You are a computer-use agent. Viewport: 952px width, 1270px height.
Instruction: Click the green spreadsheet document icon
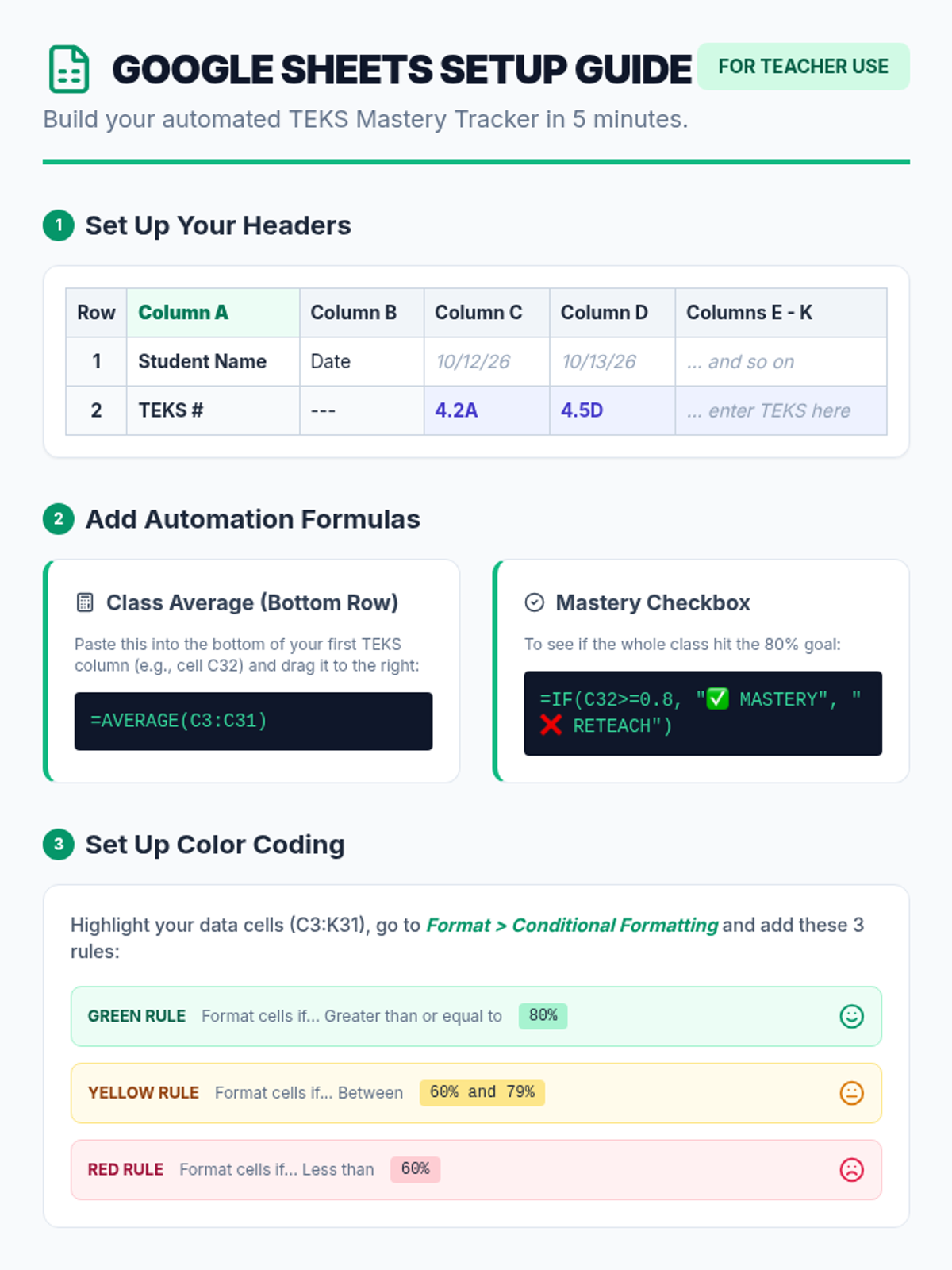(69, 69)
